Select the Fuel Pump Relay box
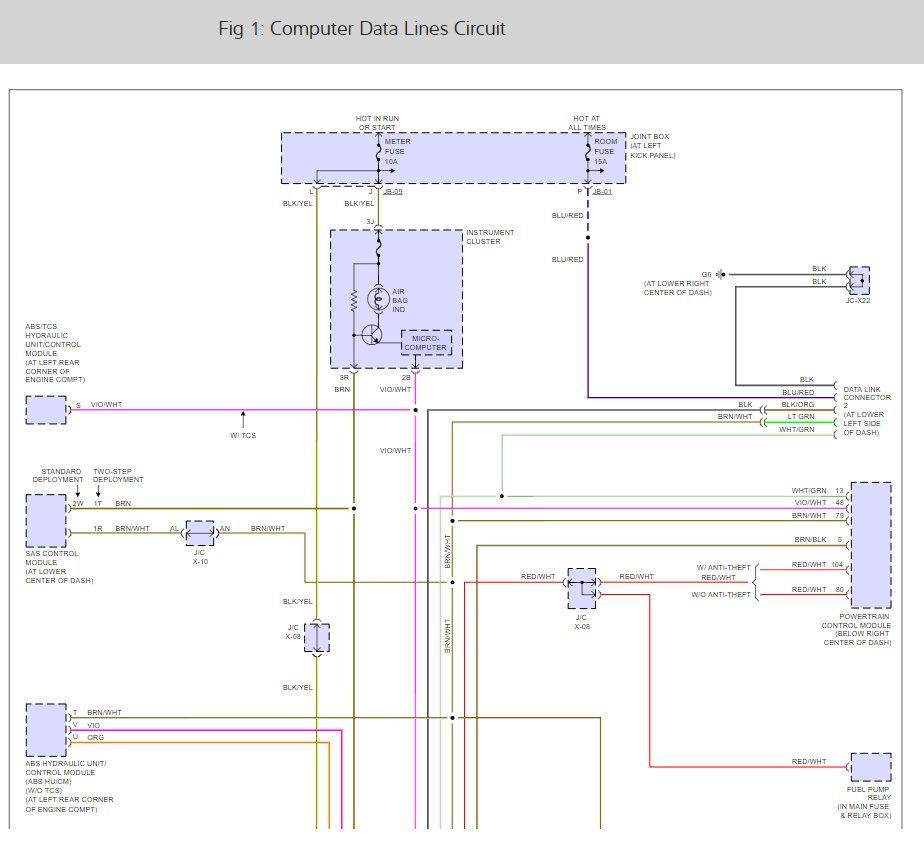Image resolution: width=924 pixels, height=851 pixels. [x=869, y=767]
